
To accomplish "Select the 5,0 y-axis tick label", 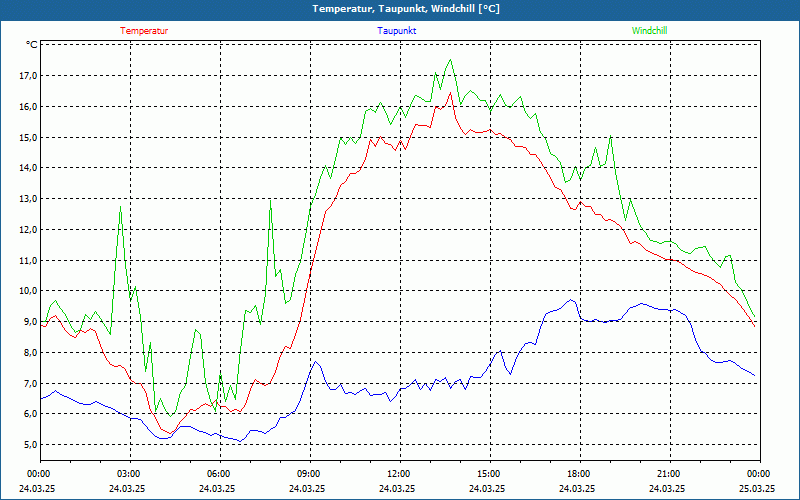I will 29,445.
